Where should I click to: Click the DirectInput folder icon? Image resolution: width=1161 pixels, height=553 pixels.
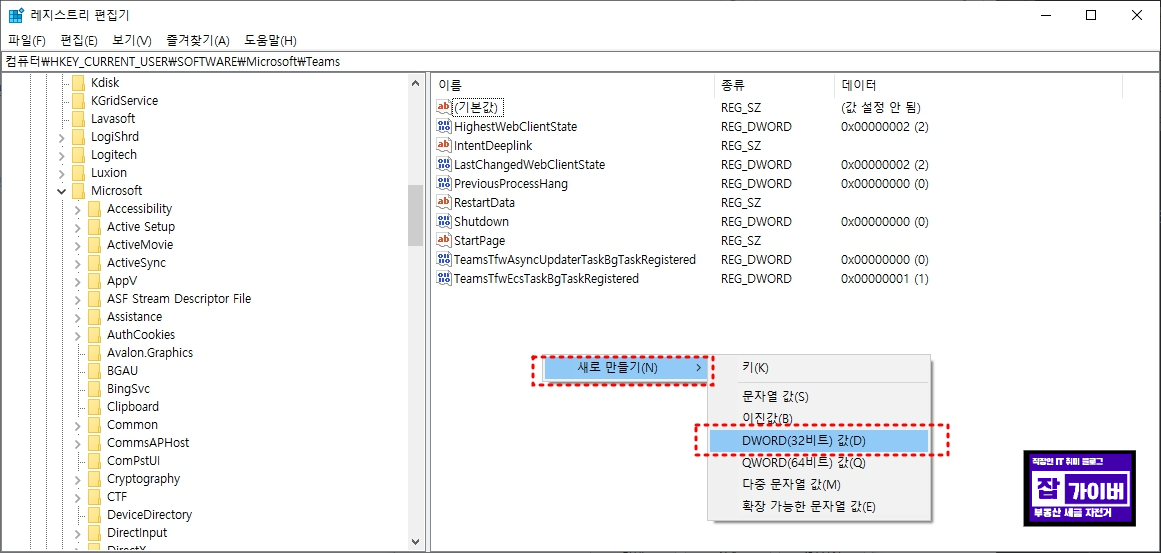click(94, 532)
